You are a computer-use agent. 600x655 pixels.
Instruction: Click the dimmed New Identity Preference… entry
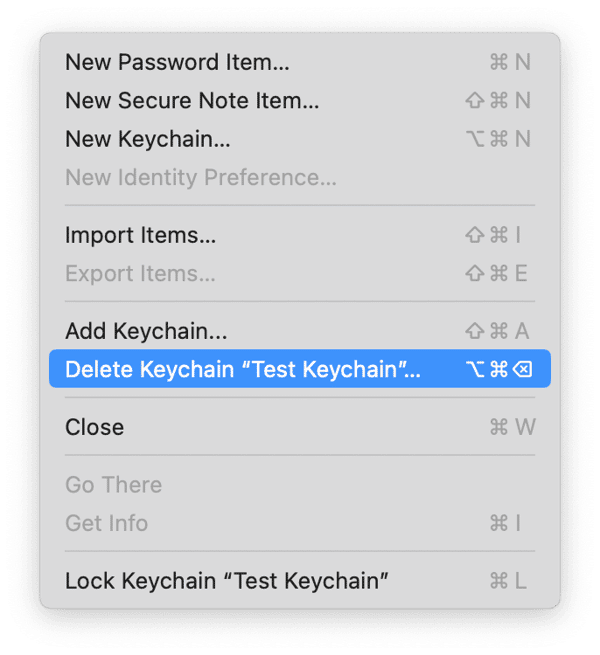point(200,178)
